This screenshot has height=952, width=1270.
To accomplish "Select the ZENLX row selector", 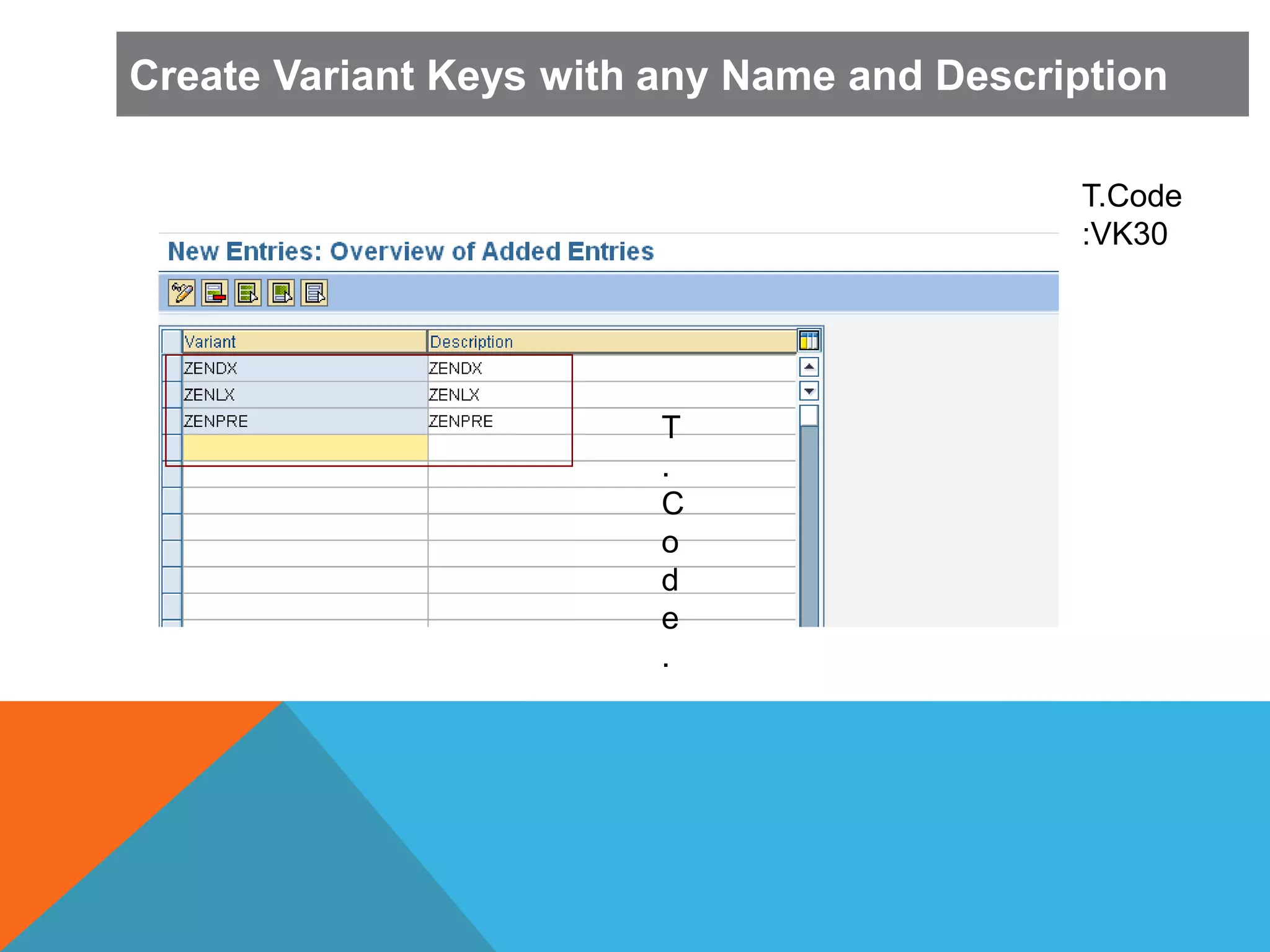I will [172, 395].
